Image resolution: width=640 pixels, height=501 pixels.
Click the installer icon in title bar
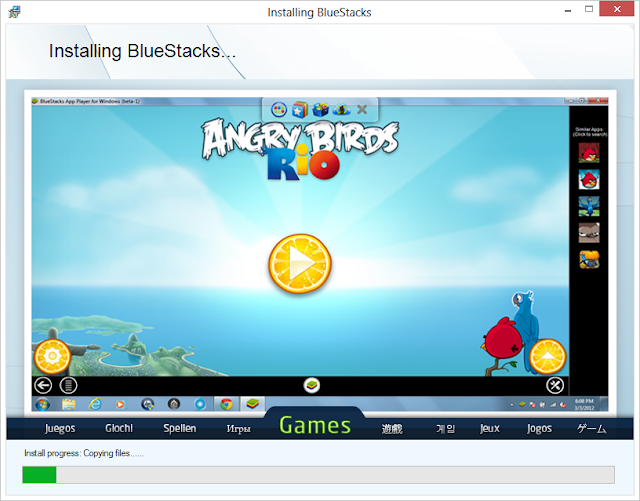click(14, 12)
